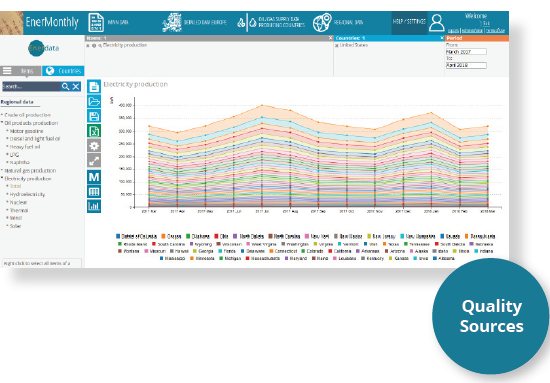This screenshot has width=550, height=383.
Task: Switch to table view grid icon
Action: 94,192
